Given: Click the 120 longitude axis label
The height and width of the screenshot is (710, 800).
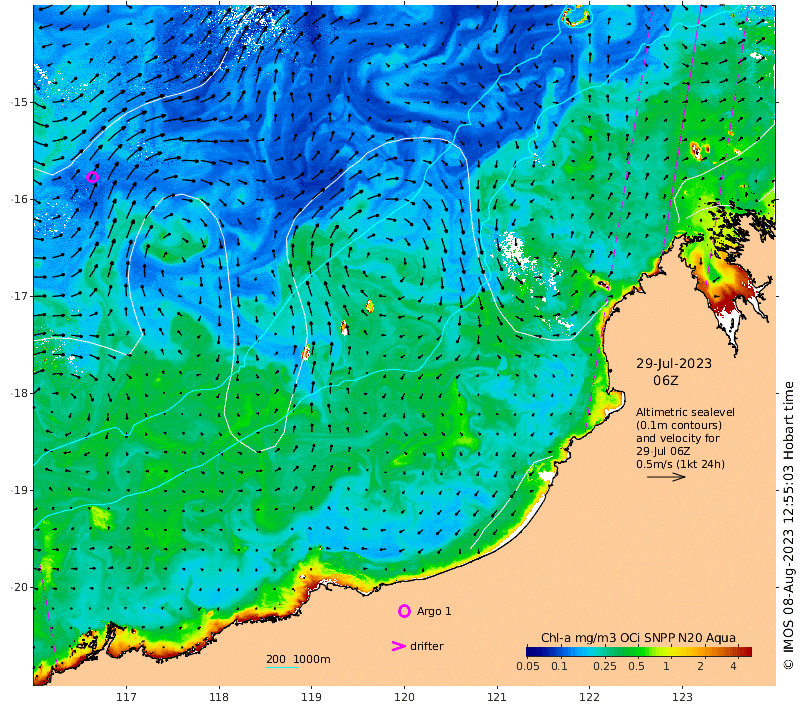Looking at the screenshot, I should point(404,697).
